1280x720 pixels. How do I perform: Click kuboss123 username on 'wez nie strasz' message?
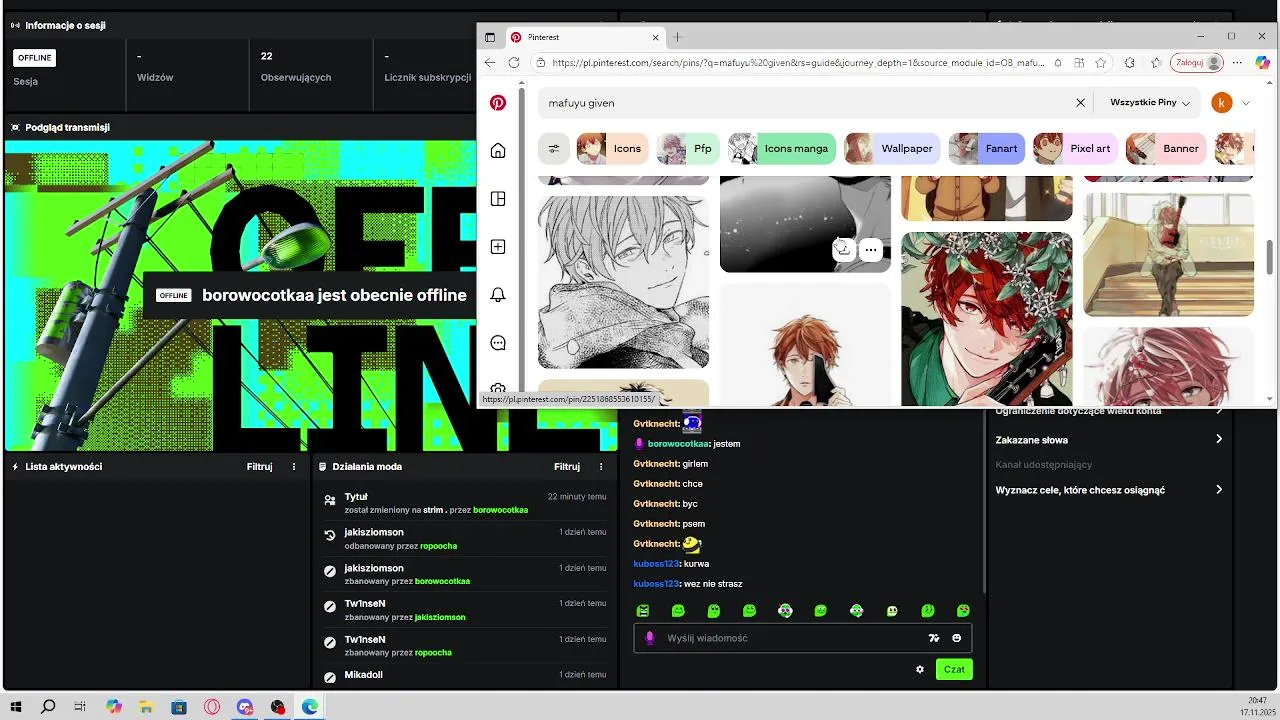pyautogui.click(x=656, y=584)
